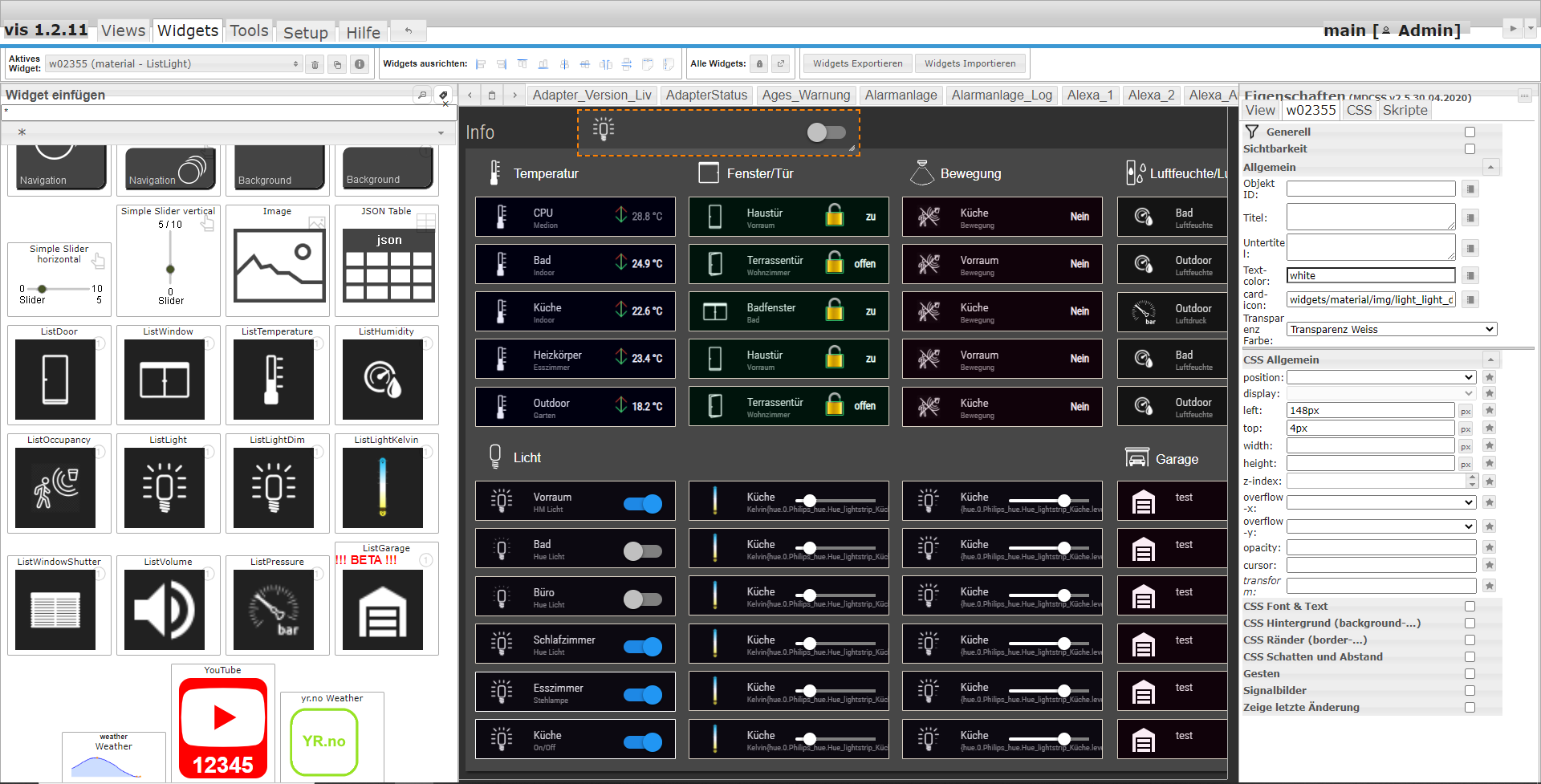Toggle the Vorraum light switch

(x=643, y=504)
